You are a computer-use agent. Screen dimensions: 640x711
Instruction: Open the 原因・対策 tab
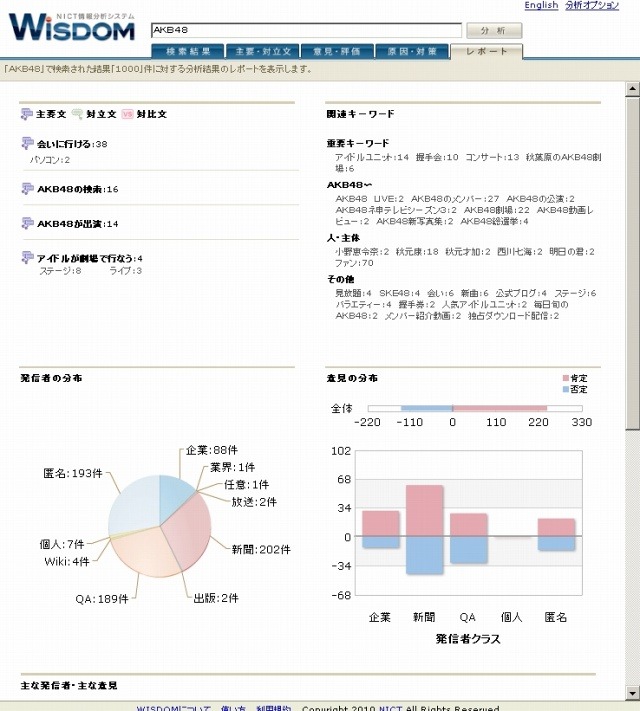click(412, 52)
